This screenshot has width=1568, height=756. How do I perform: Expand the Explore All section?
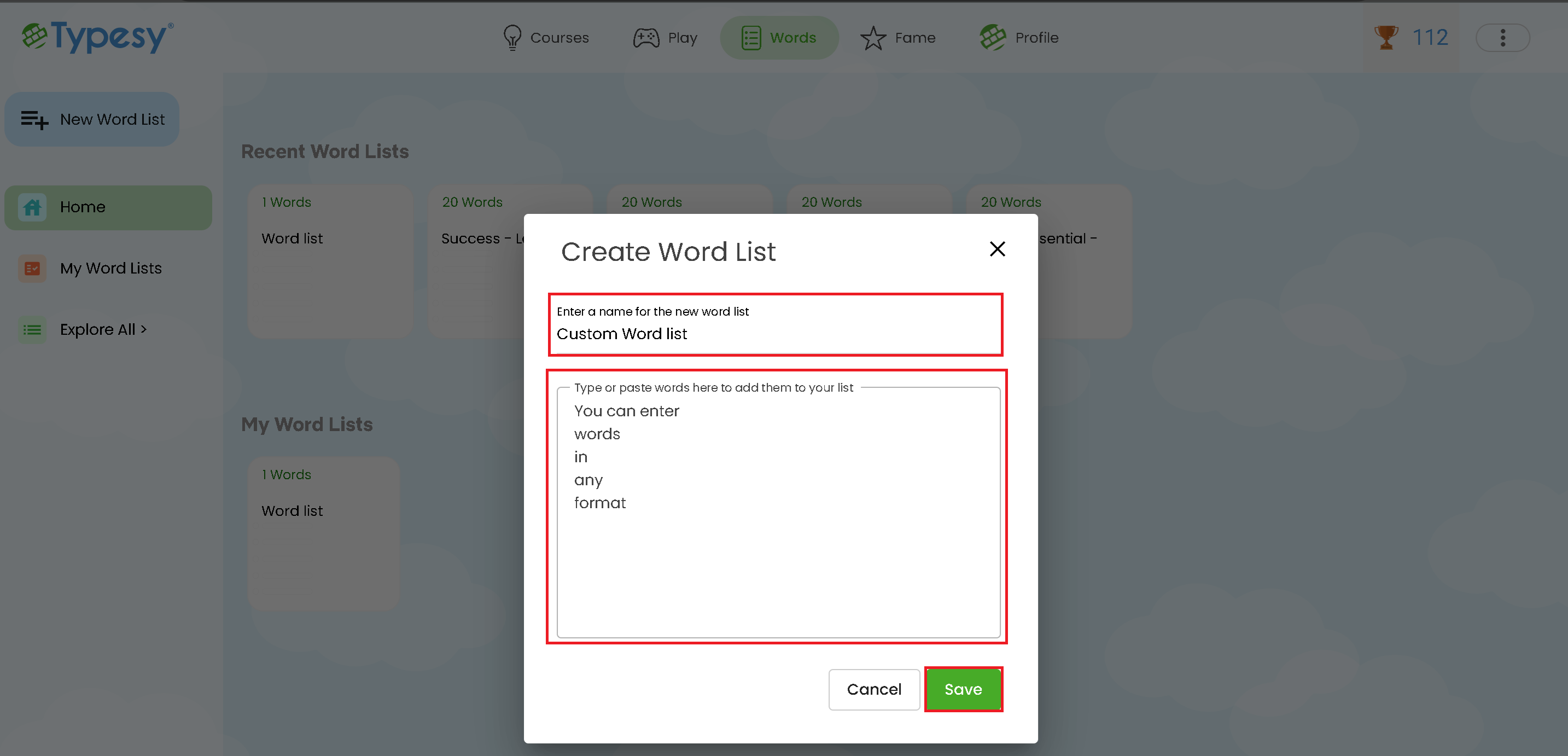click(102, 329)
